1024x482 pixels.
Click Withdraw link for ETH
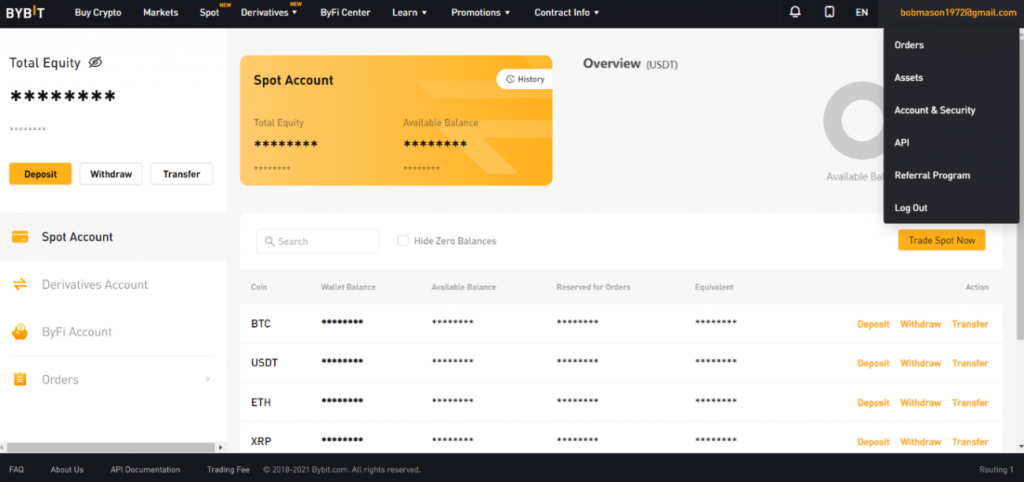(921, 403)
